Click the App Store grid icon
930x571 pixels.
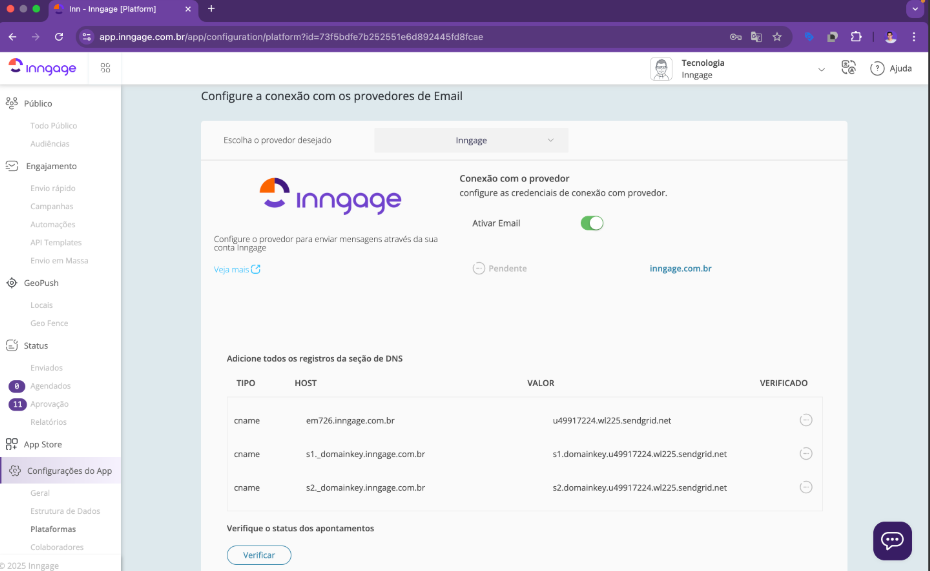coord(11,444)
